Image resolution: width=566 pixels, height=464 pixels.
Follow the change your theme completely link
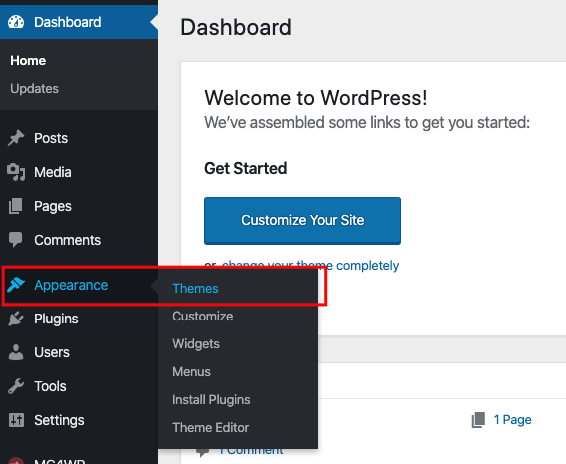[310, 266]
